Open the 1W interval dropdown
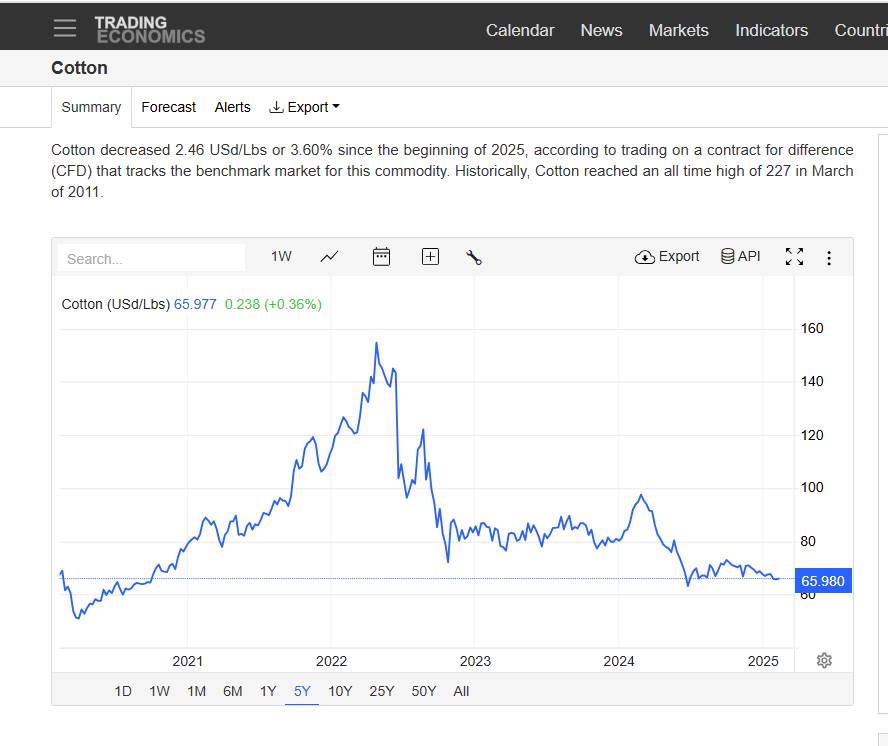888x746 pixels. point(281,256)
